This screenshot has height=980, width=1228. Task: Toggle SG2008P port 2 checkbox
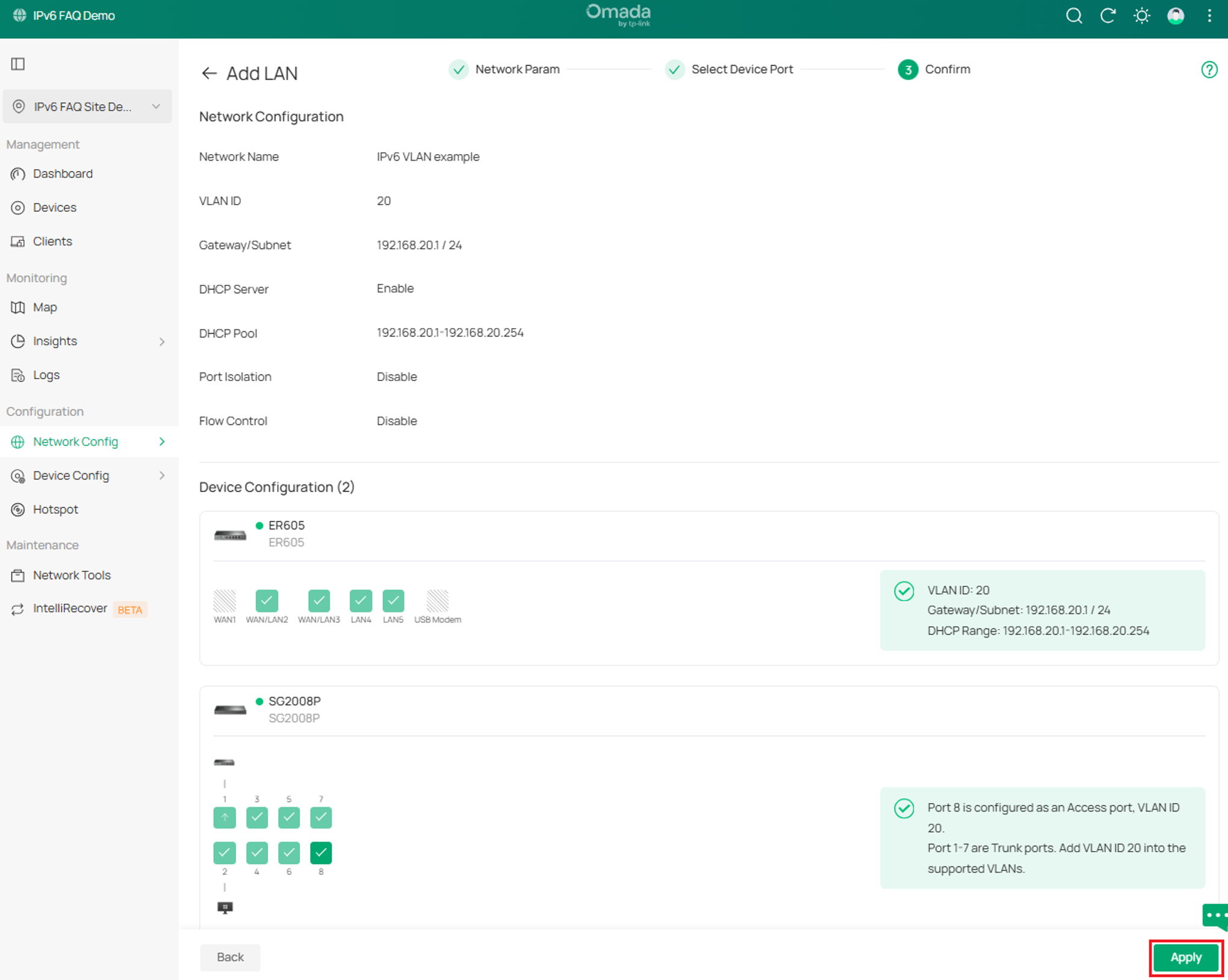225,852
